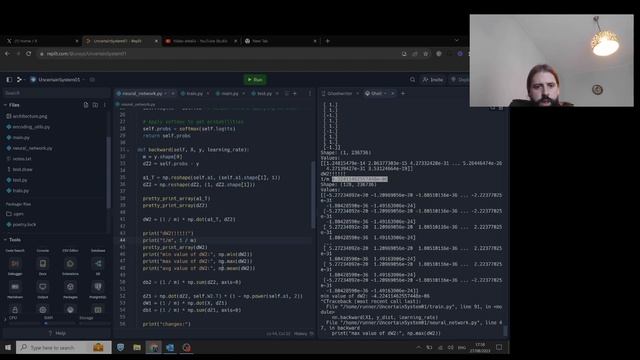
Task: Click the Windows Start button
Action: pyautogui.click(x=8, y=347)
